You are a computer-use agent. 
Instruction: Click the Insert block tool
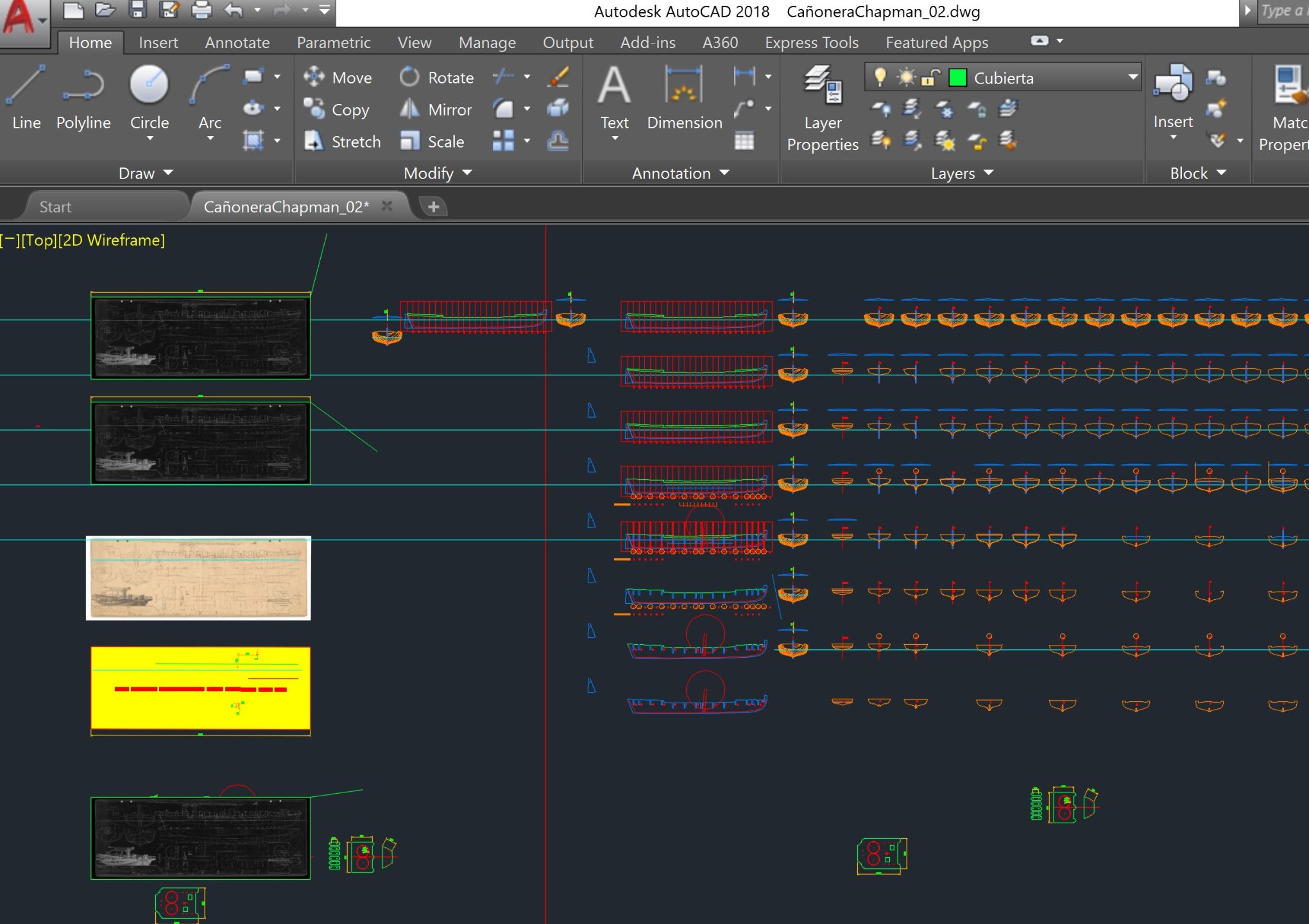(1173, 96)
